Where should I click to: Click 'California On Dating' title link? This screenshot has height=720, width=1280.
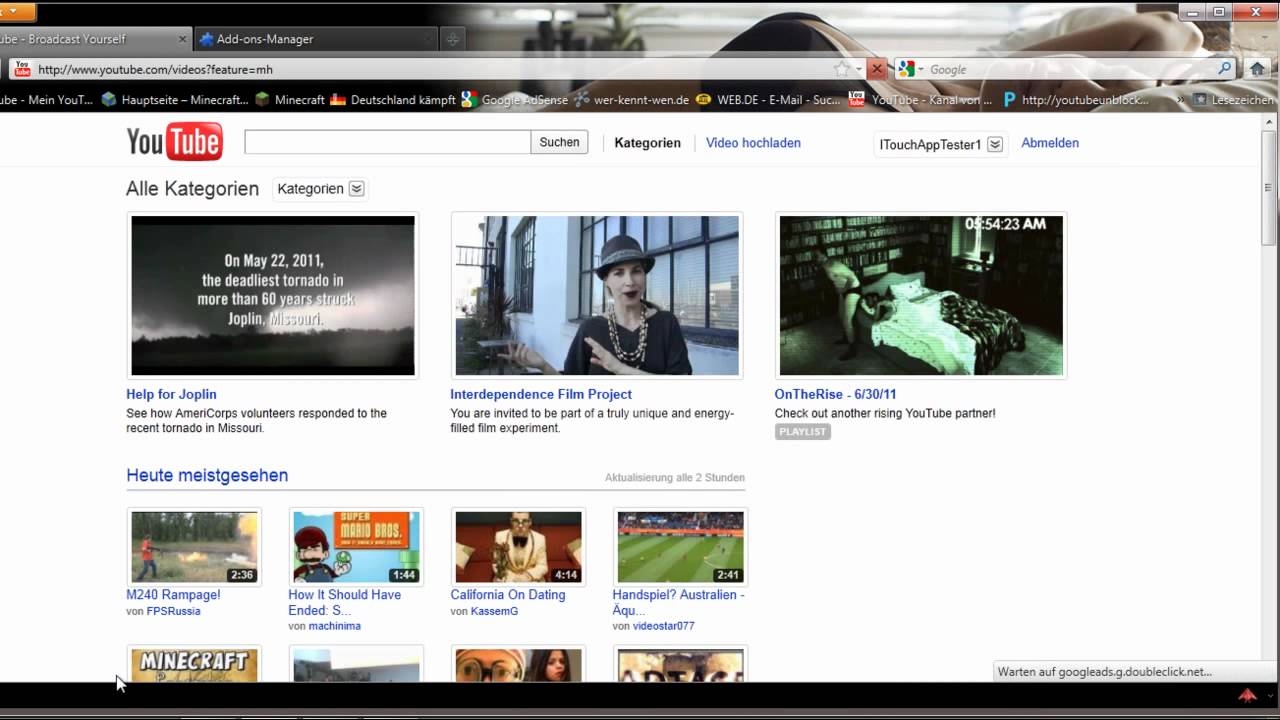tap(508, 594)
